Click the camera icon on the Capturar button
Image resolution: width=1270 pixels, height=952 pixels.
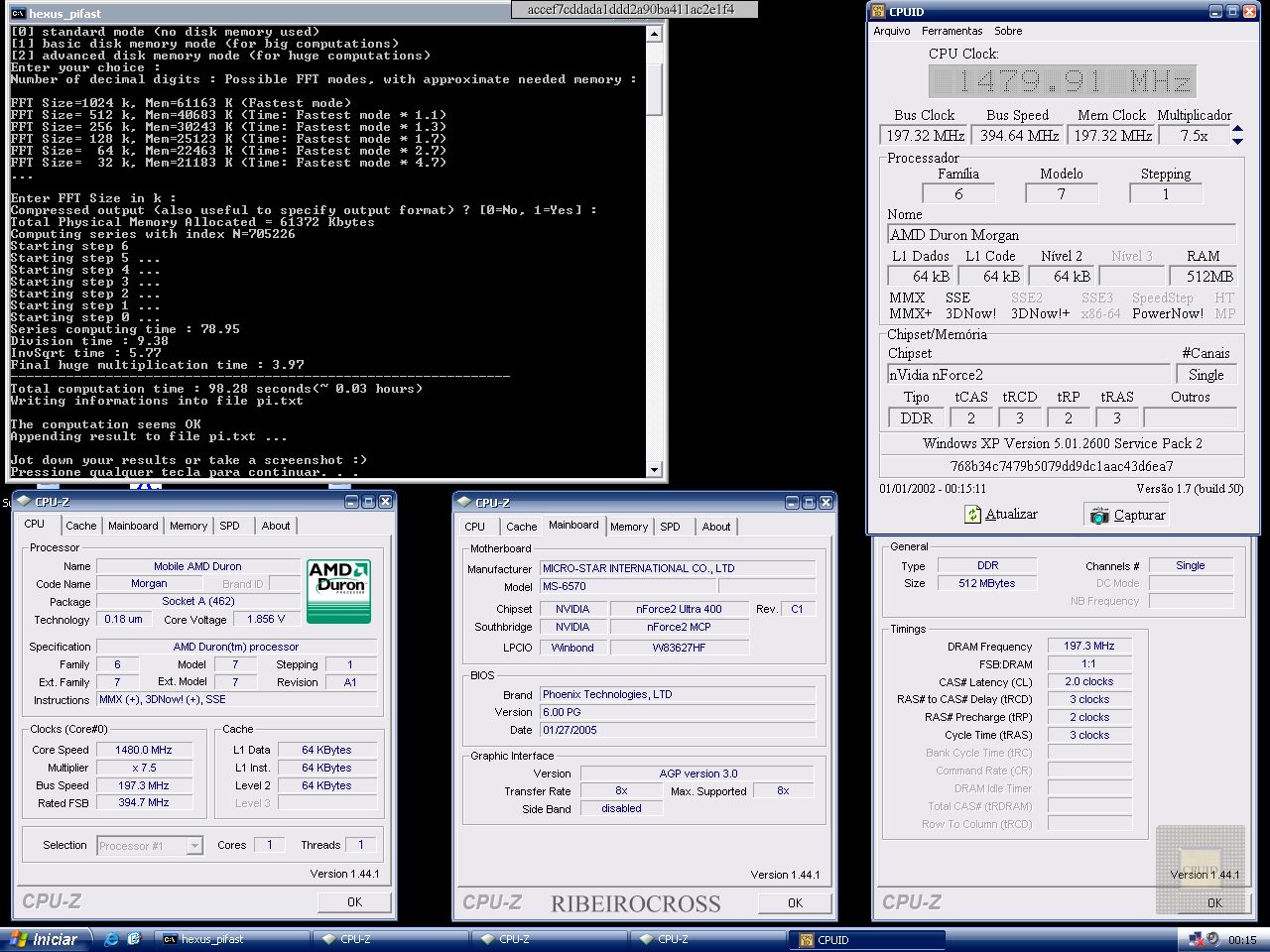(x=1099, y=516)
